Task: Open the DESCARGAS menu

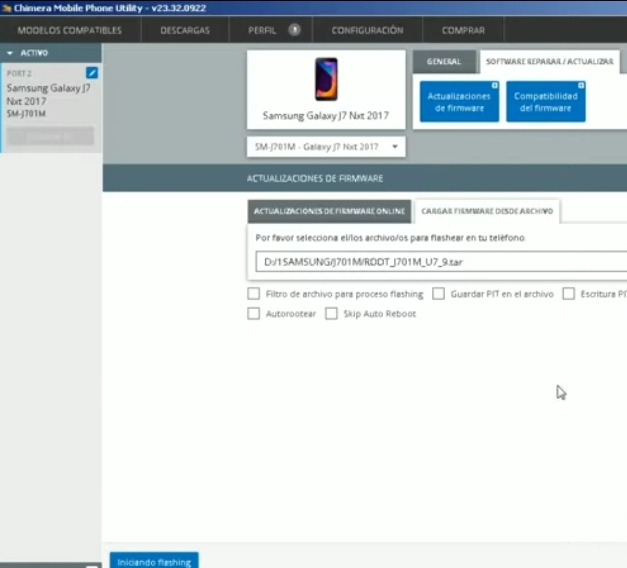Action: pyautogui.click(x=185, y=30)
